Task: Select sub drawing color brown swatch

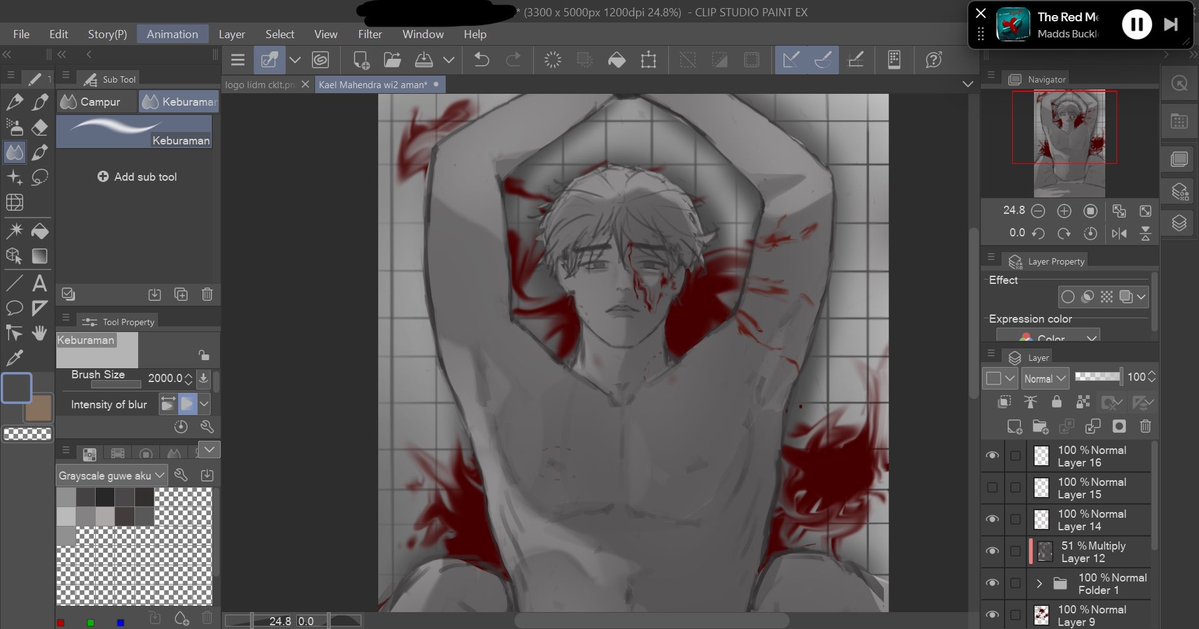Action: click(x=38, y=408)
